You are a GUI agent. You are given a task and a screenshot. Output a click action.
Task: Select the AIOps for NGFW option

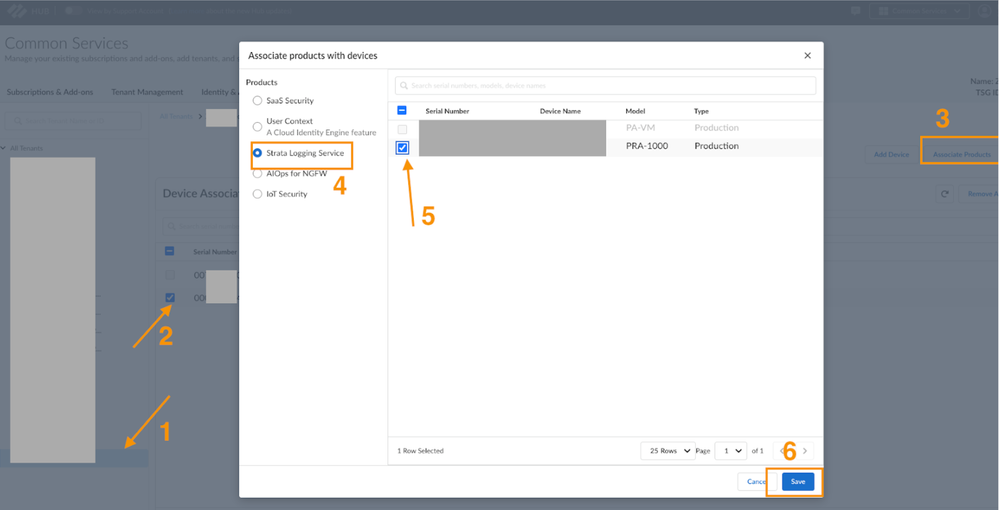pyautogui.click(x=257, y=173)
